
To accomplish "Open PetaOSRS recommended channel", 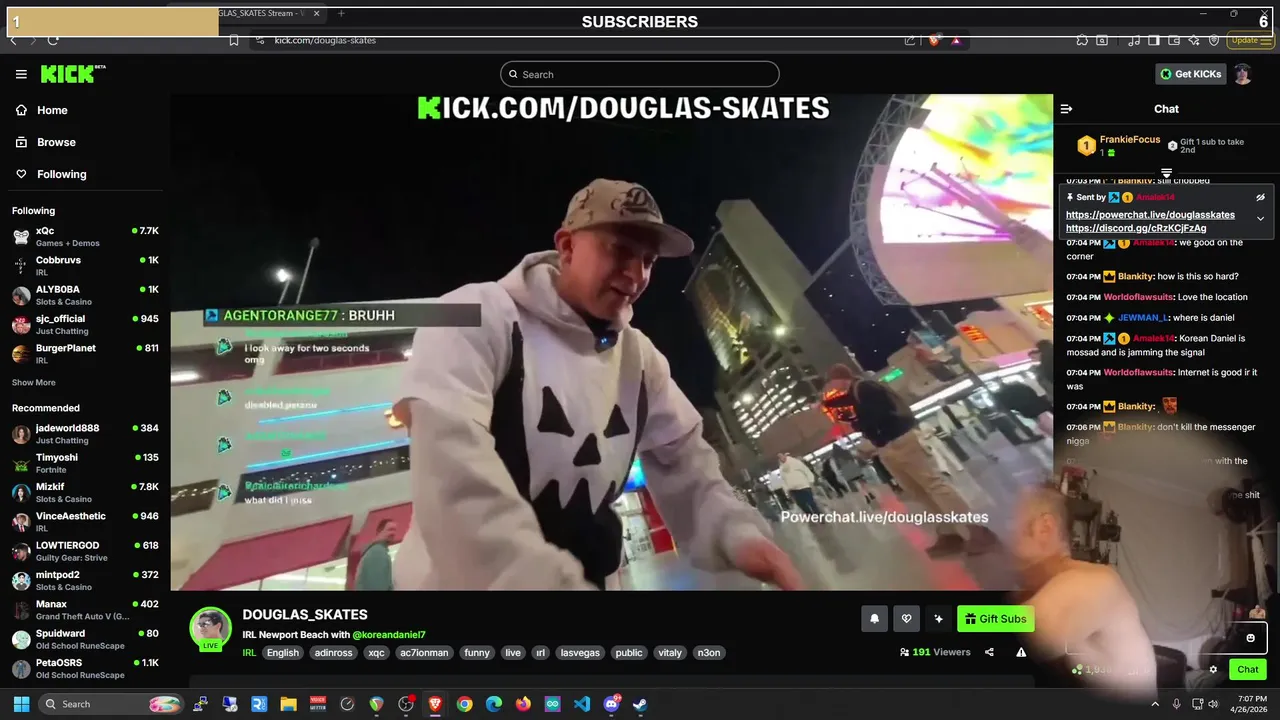I will 85,668.
